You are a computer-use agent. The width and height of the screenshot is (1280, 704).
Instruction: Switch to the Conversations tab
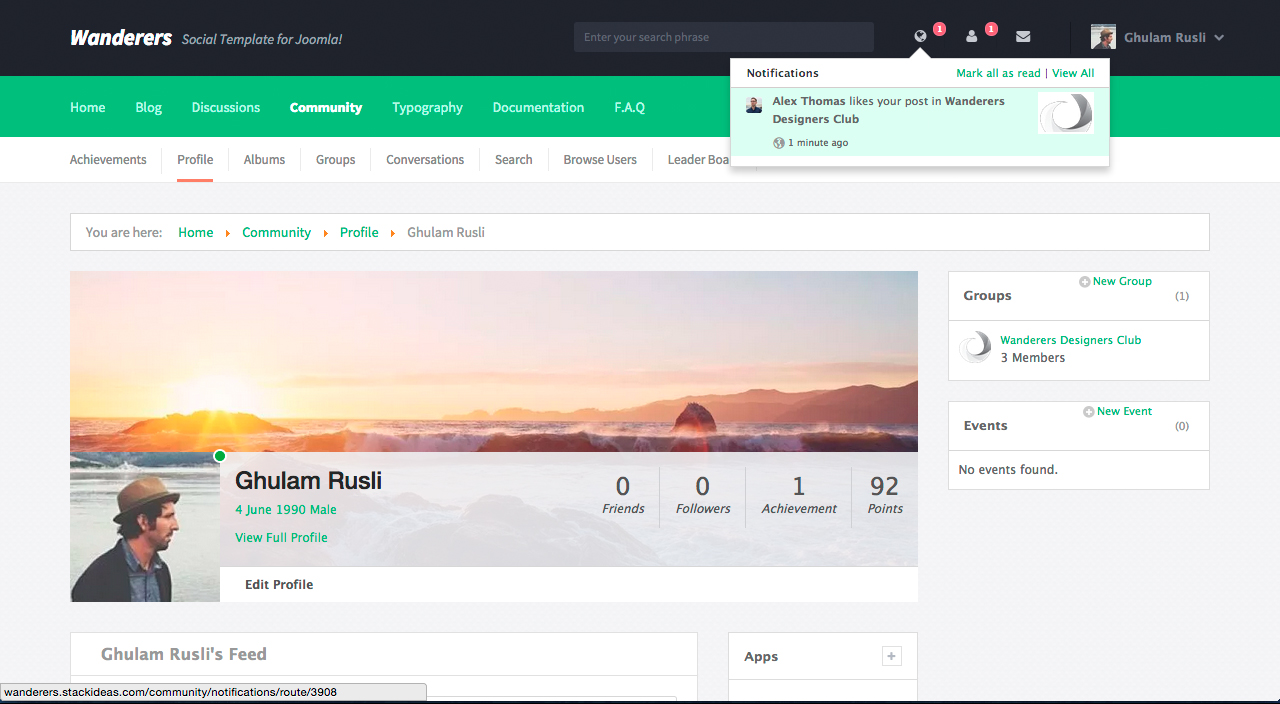pyautogui.click(x=425, y=160)
